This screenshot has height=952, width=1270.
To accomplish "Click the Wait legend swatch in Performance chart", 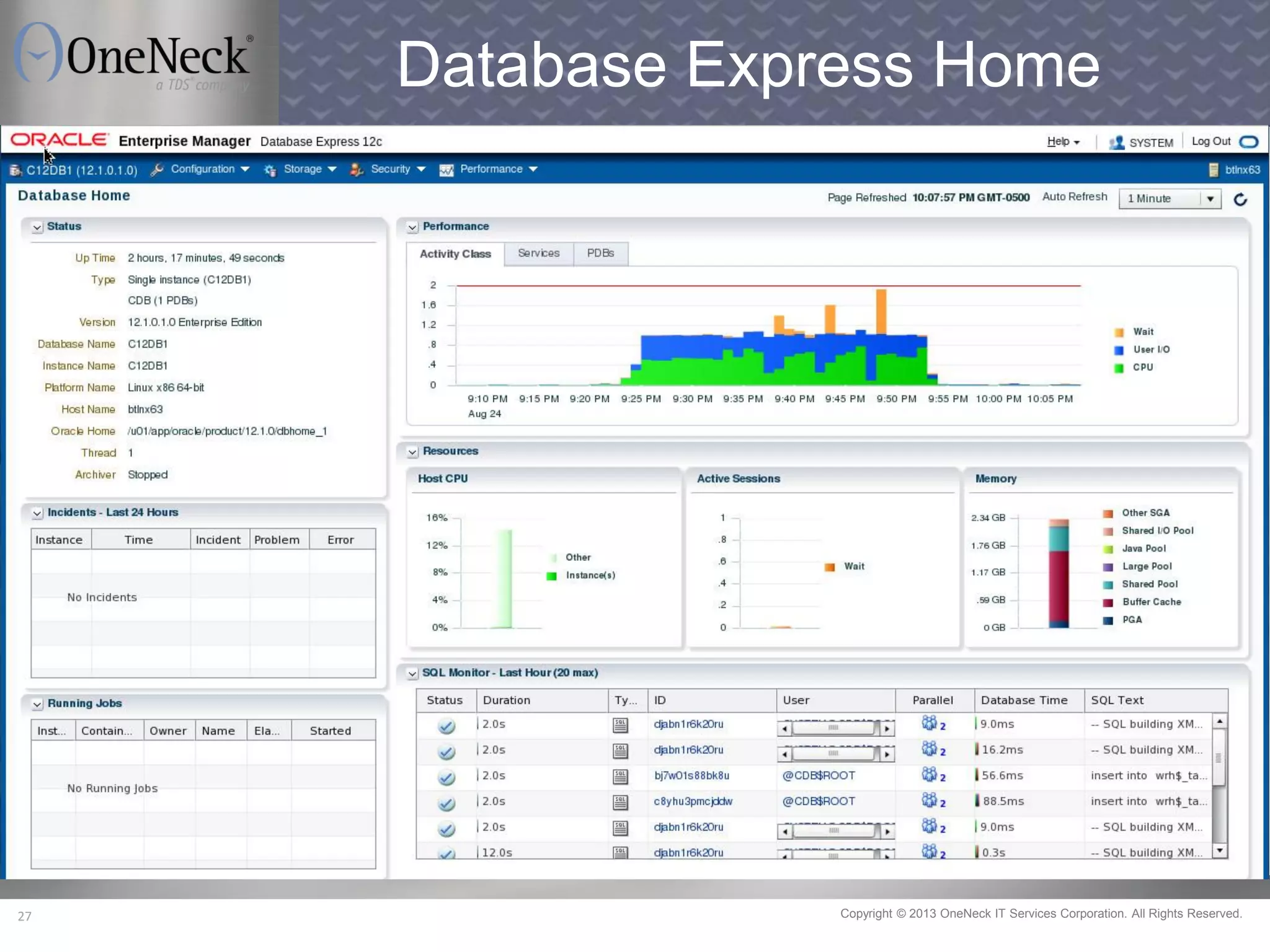I will (x=1119, y=332).
